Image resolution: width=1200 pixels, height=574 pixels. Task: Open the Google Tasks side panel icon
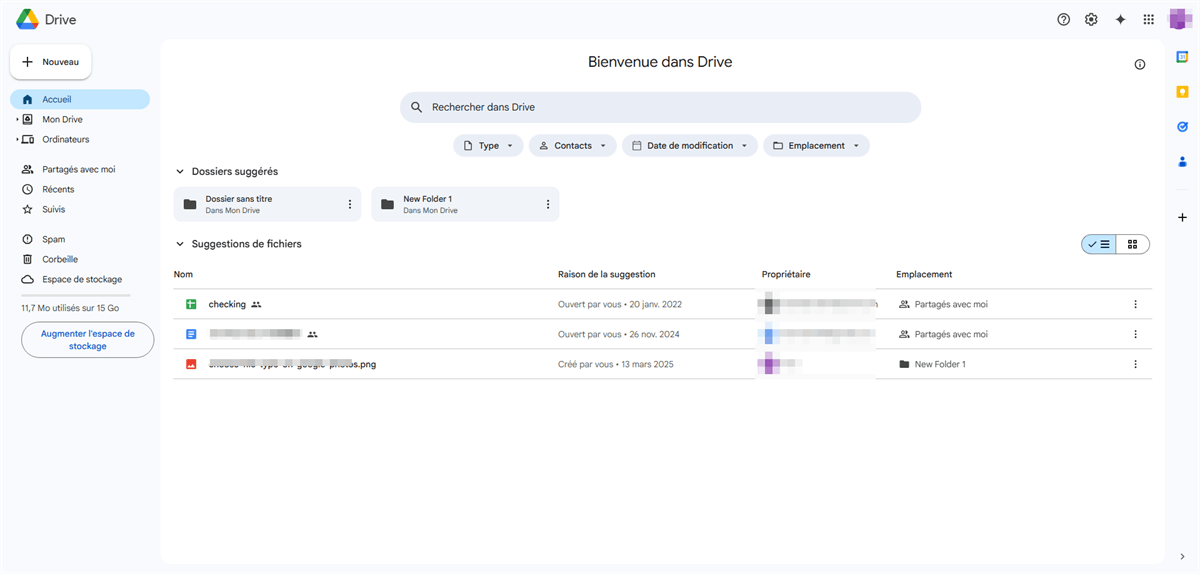[x=1182, y=127]
